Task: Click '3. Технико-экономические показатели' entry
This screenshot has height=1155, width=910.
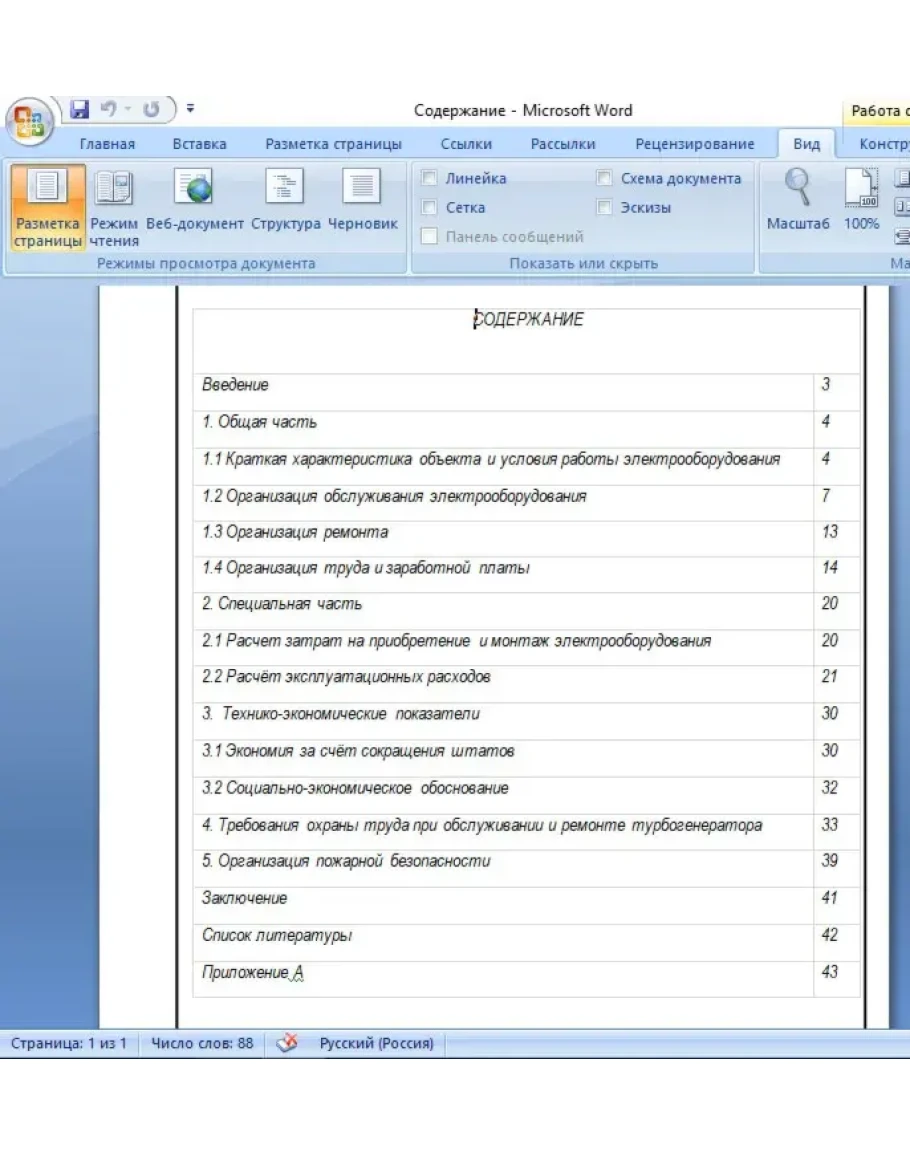Action: [341, 714]
